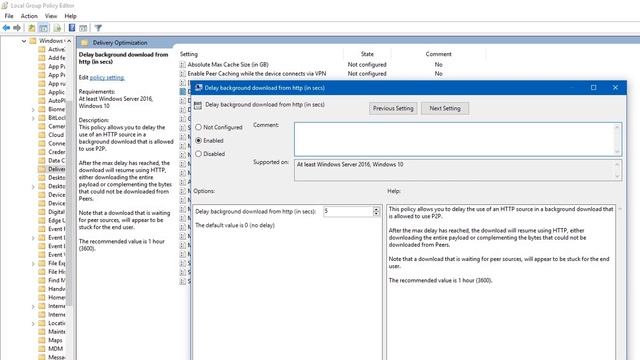Select Enable Peer Caching via VPN setting
Image resolution: width=640 pixels, height=360 pixels.
tap(257, 73)
